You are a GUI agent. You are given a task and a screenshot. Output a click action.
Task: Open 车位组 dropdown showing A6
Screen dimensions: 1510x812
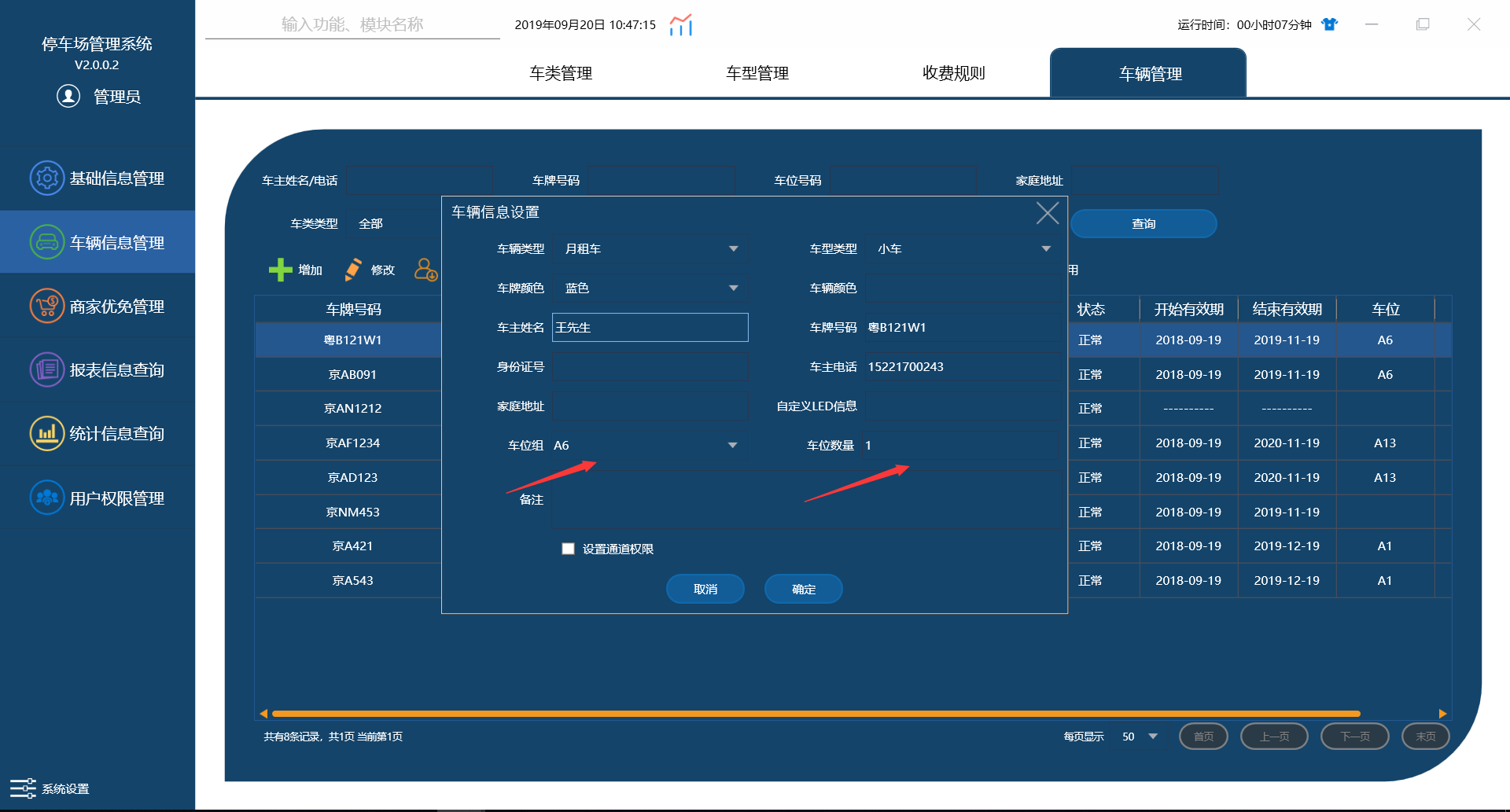(x=650, y=445)
